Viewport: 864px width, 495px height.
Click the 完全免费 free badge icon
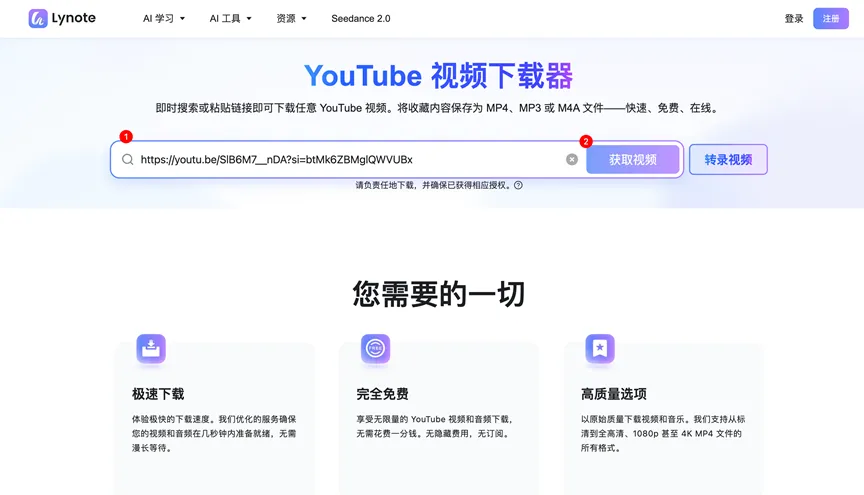click(x=375, y=348)
